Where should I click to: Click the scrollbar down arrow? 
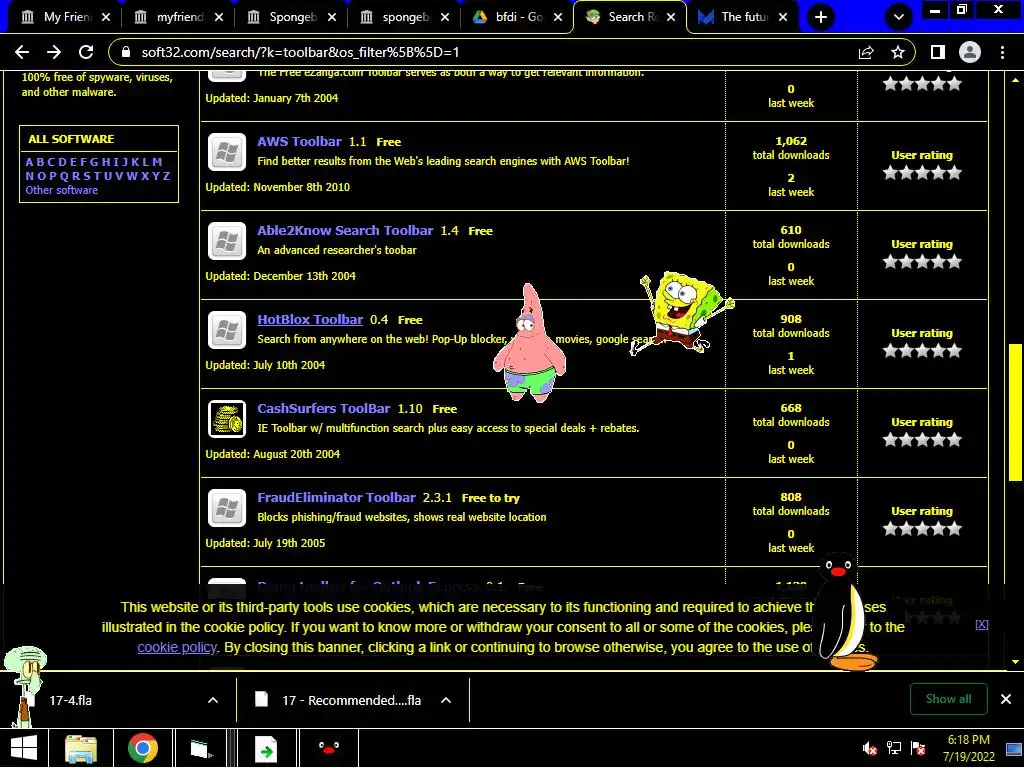(1015, 662)
